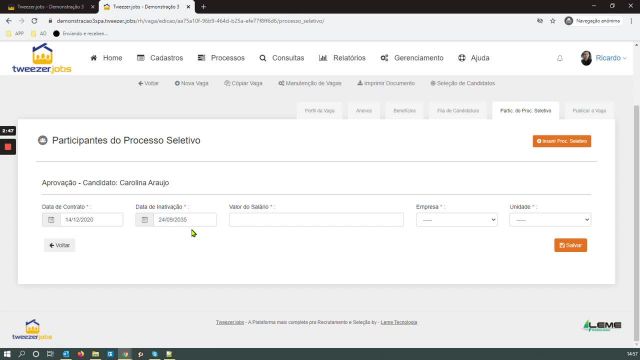Click the taskbar search icon

pos(22,354)
